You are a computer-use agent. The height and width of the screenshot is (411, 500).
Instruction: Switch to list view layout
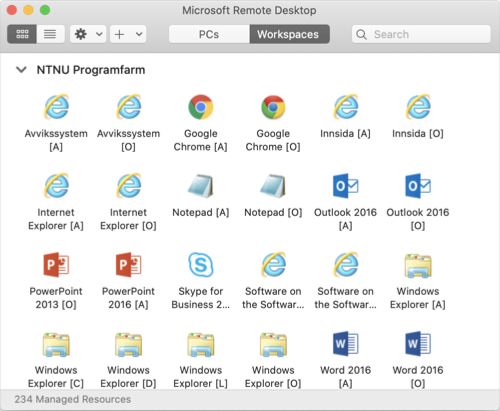[50, 34]
